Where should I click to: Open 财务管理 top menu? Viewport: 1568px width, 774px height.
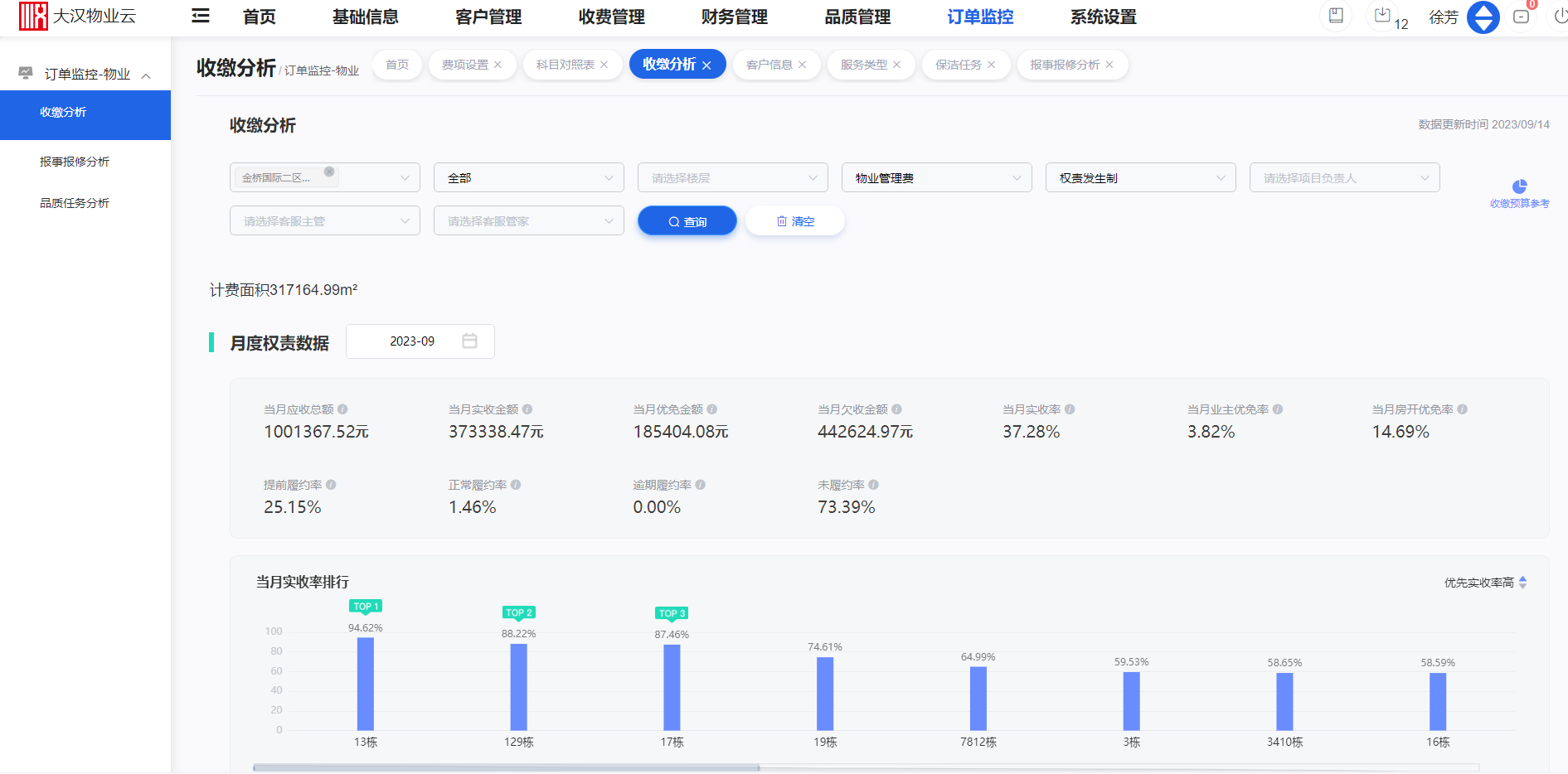pos(735,17)
